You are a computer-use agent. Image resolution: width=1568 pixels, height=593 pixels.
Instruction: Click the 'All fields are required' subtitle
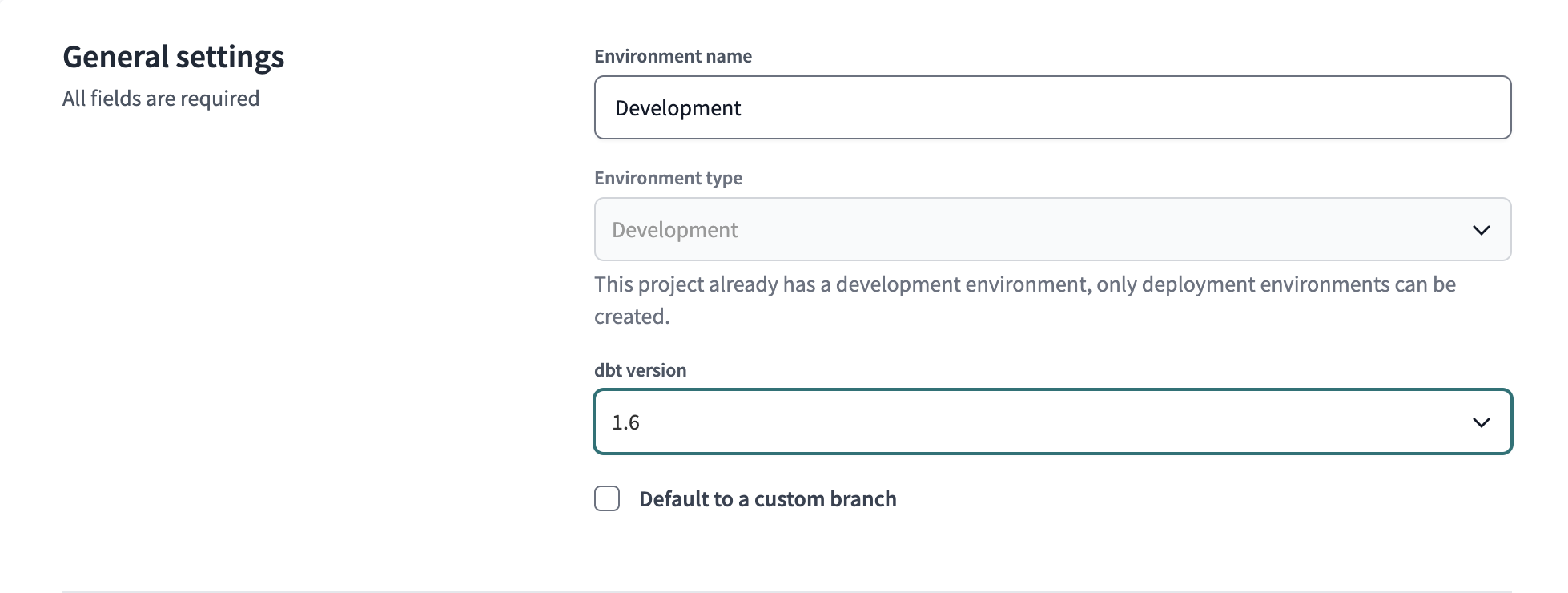pyautogui.click(x=161, y=99)
